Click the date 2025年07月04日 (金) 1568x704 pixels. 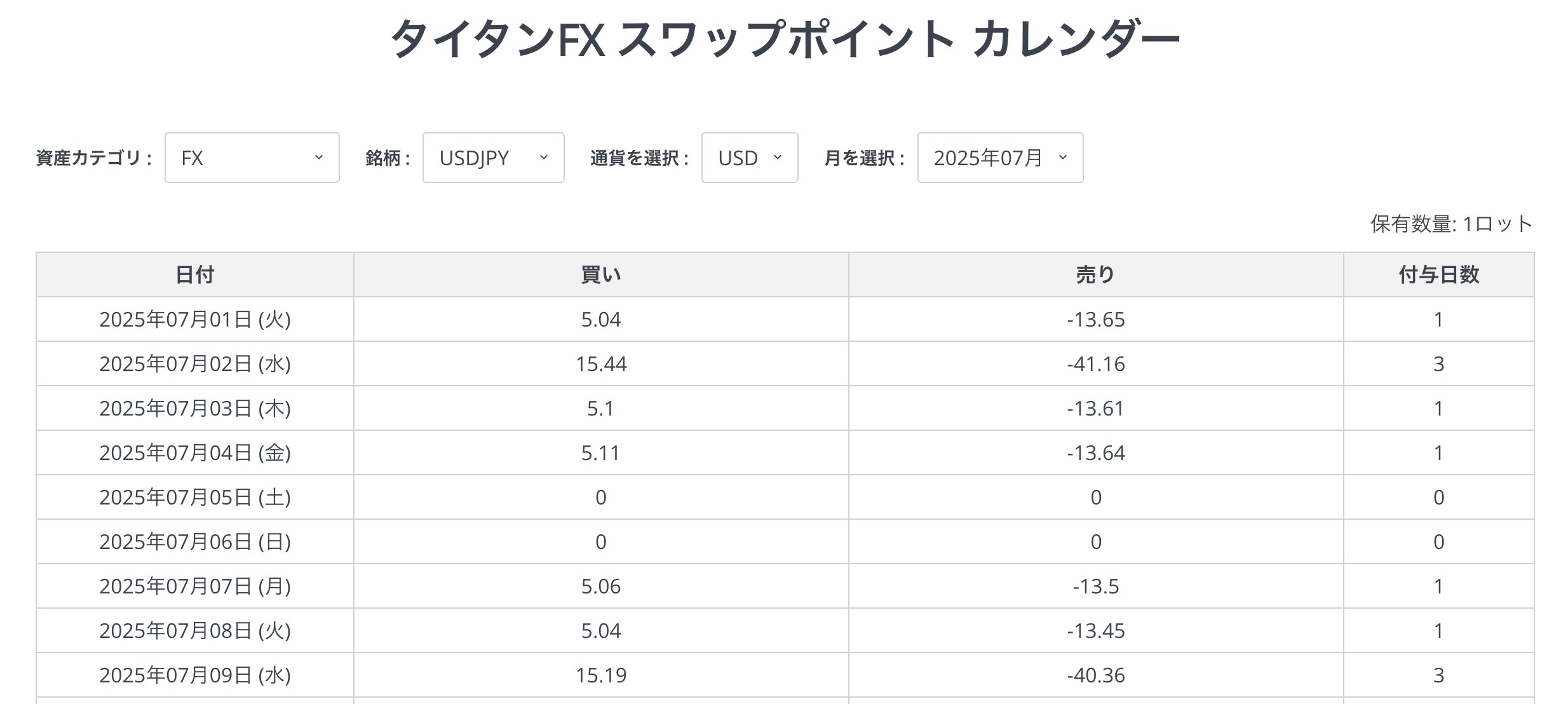pos(196,453)
